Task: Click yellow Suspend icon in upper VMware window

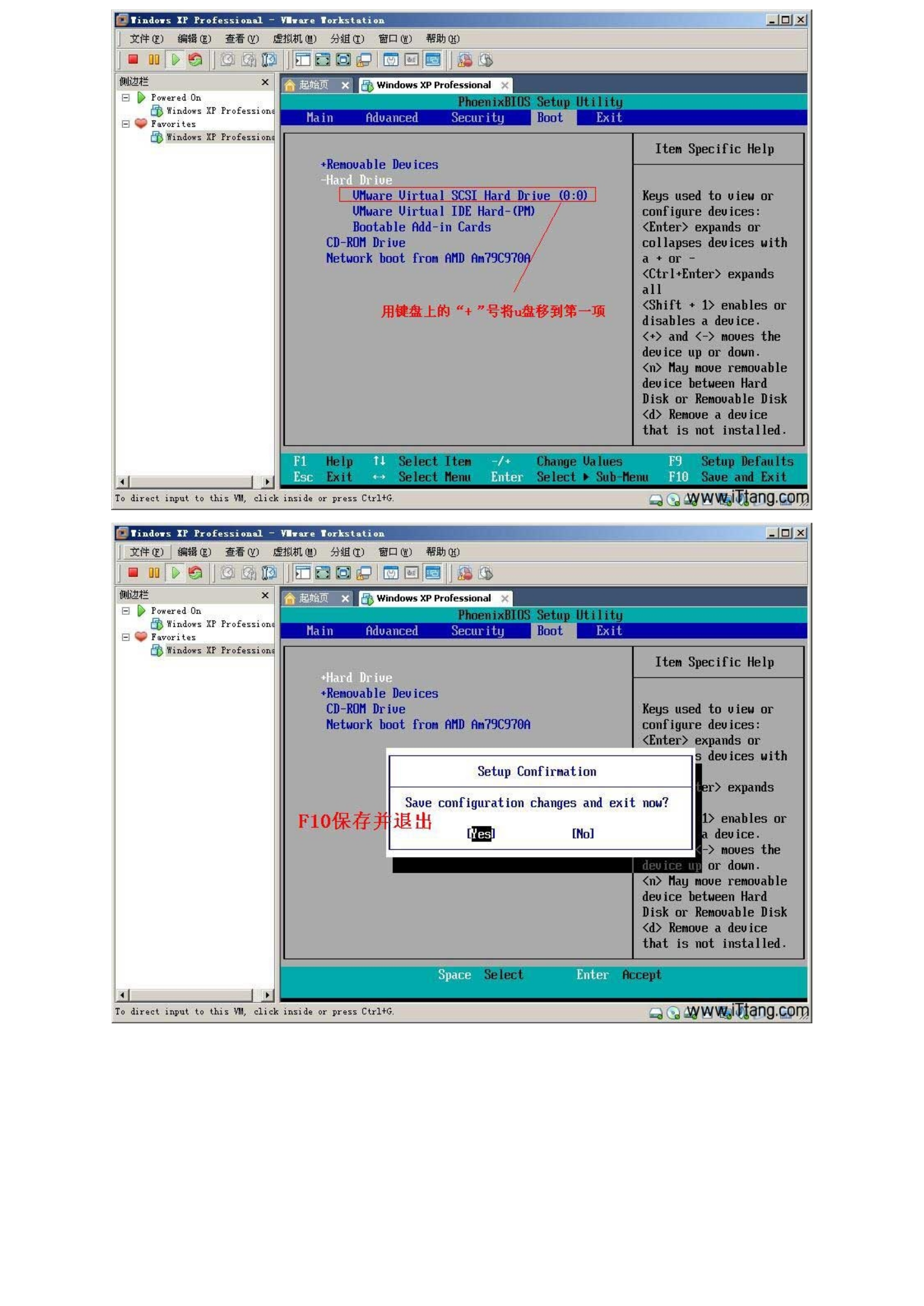Action: tap(154, 59)
